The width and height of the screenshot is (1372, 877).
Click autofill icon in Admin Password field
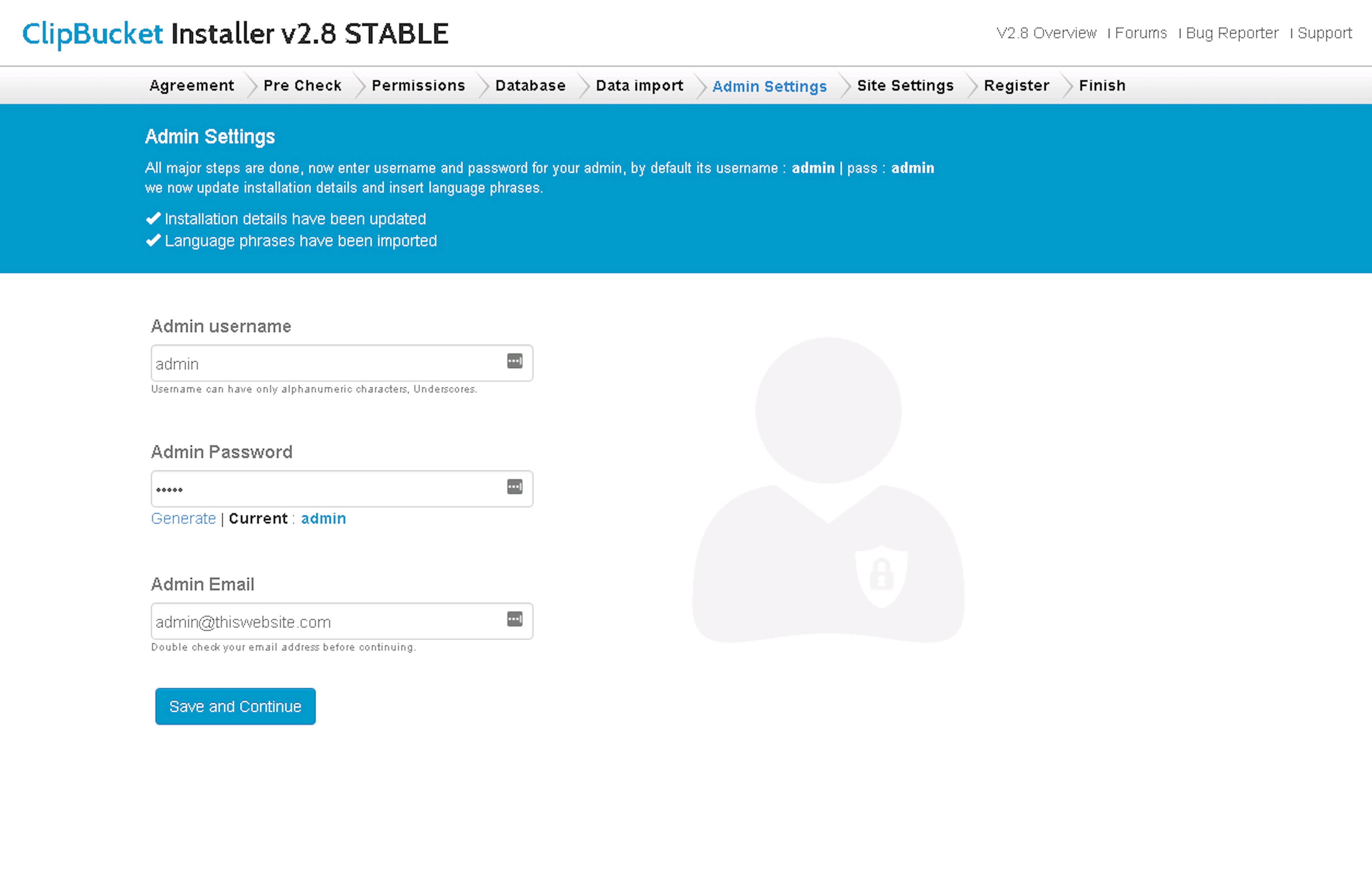point(514,487)
